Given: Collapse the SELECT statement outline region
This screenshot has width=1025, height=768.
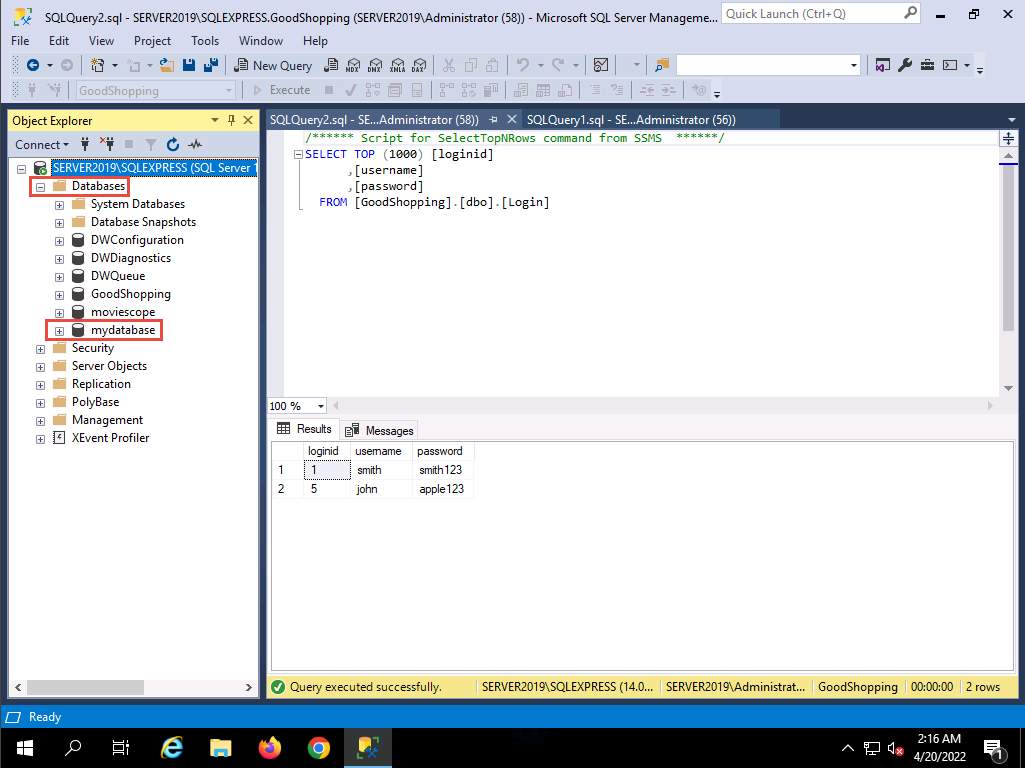Looking at the screenshot, I should click(x=298, y=155).
